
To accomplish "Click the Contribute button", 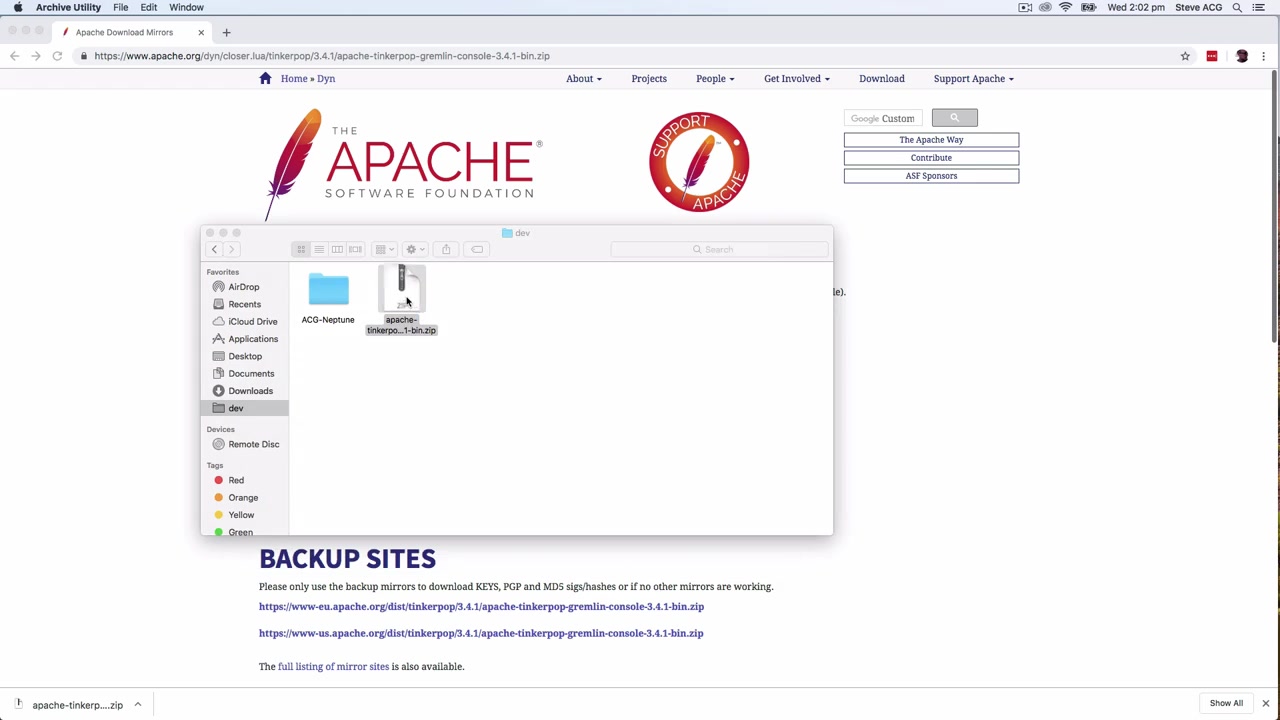I will pos(931,158).
